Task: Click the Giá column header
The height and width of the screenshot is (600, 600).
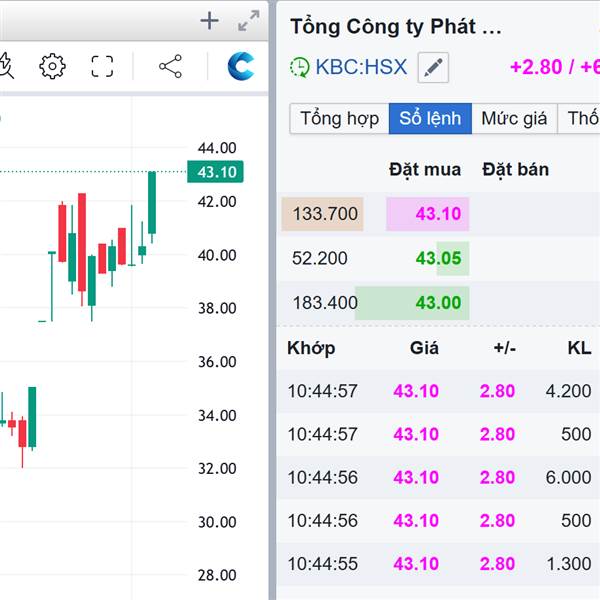Action: (424, 348)
